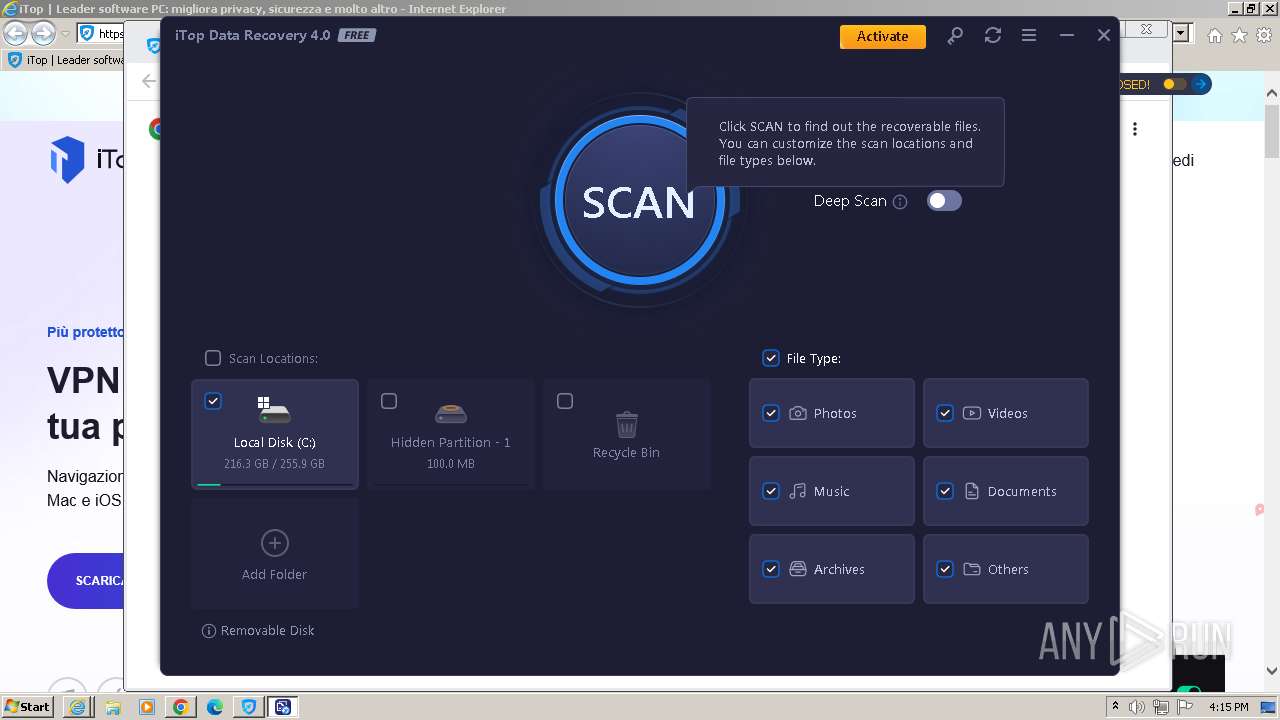The width and height of the screenshot is (1280, 720).
Task: Click the volume icon in system tray
Action: point(1137,707)
